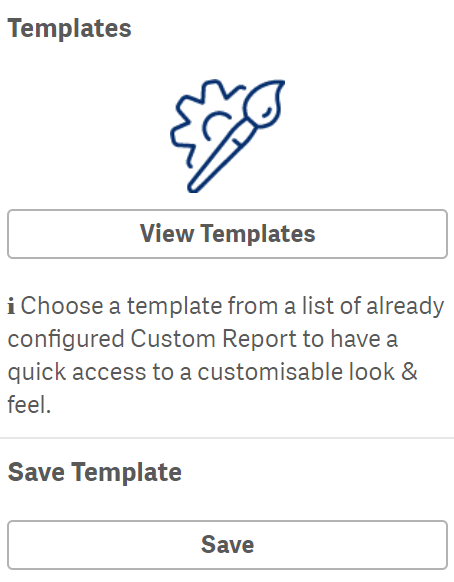Click the left edge of the Save button
The image size is (454, 582).
click(10, 545)
